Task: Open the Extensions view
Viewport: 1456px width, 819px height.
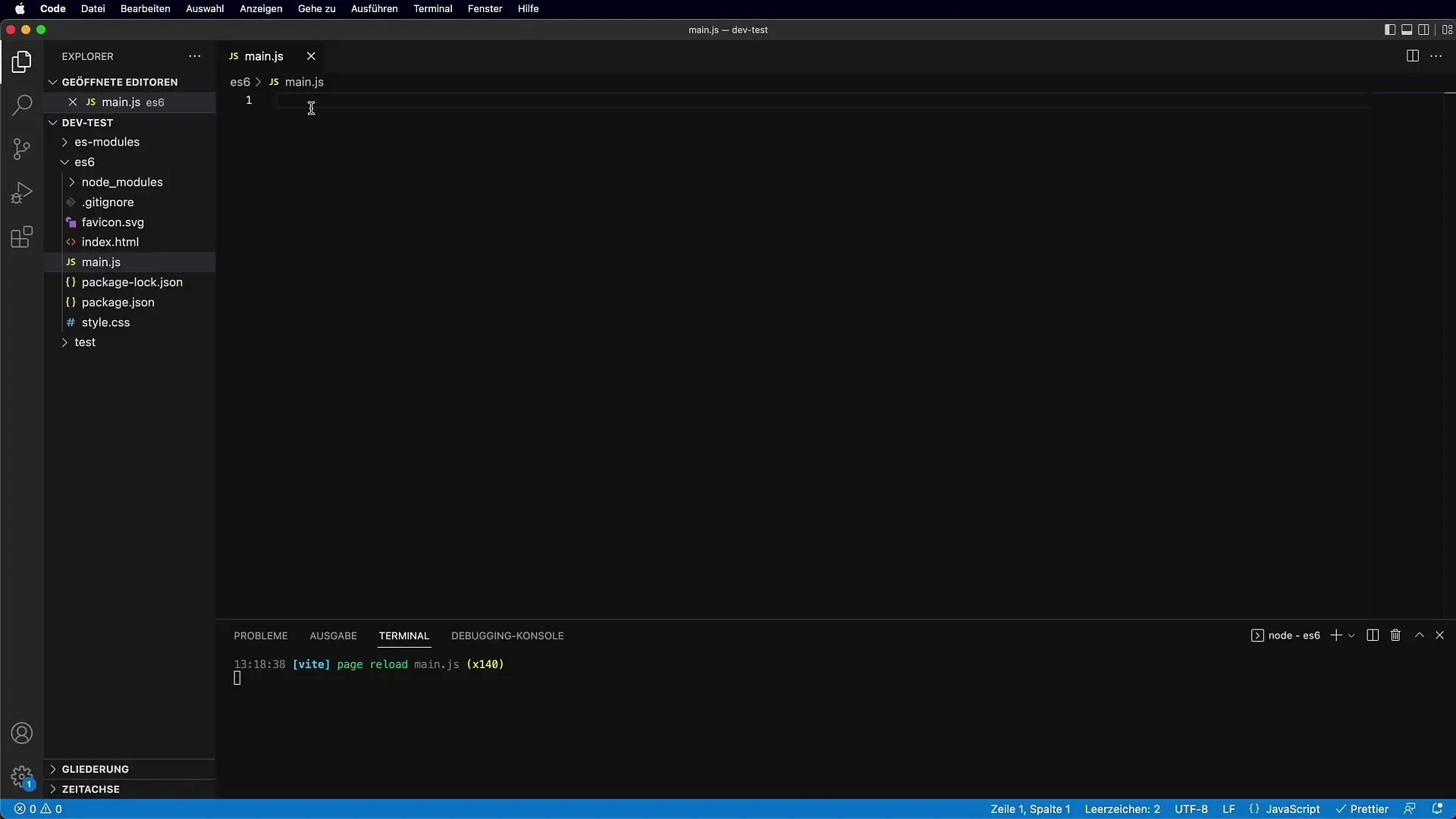Action: (22, 237)
